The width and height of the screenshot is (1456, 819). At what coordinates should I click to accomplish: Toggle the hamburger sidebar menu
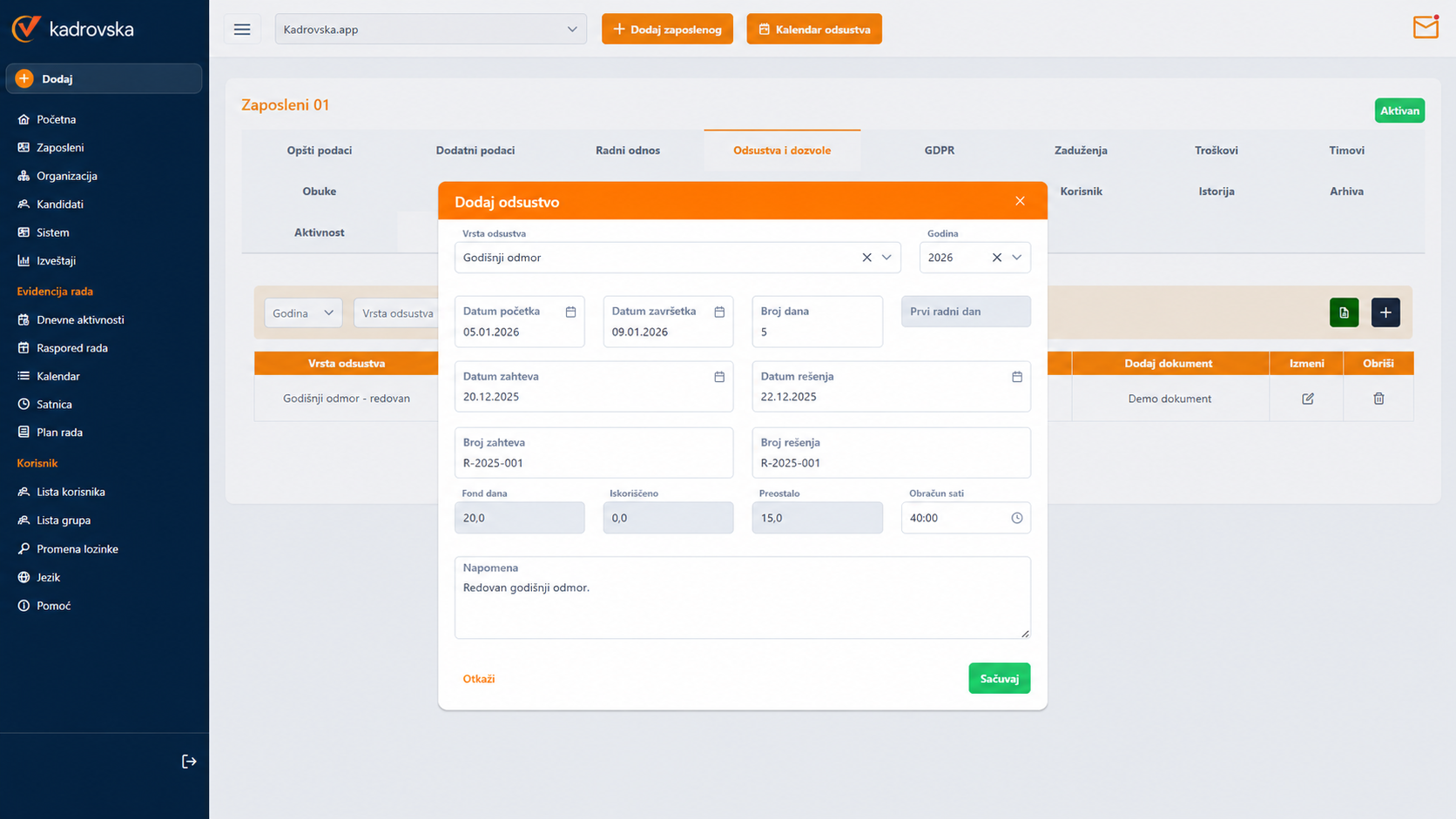click(242, 30)
